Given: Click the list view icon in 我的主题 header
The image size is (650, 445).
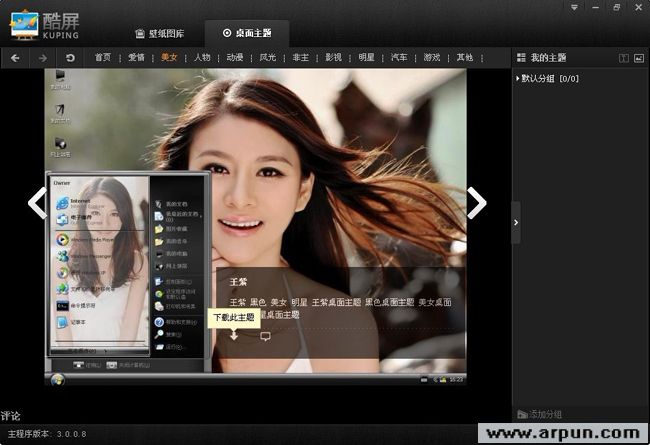Looking at the screenshot, I should [622, 58].
